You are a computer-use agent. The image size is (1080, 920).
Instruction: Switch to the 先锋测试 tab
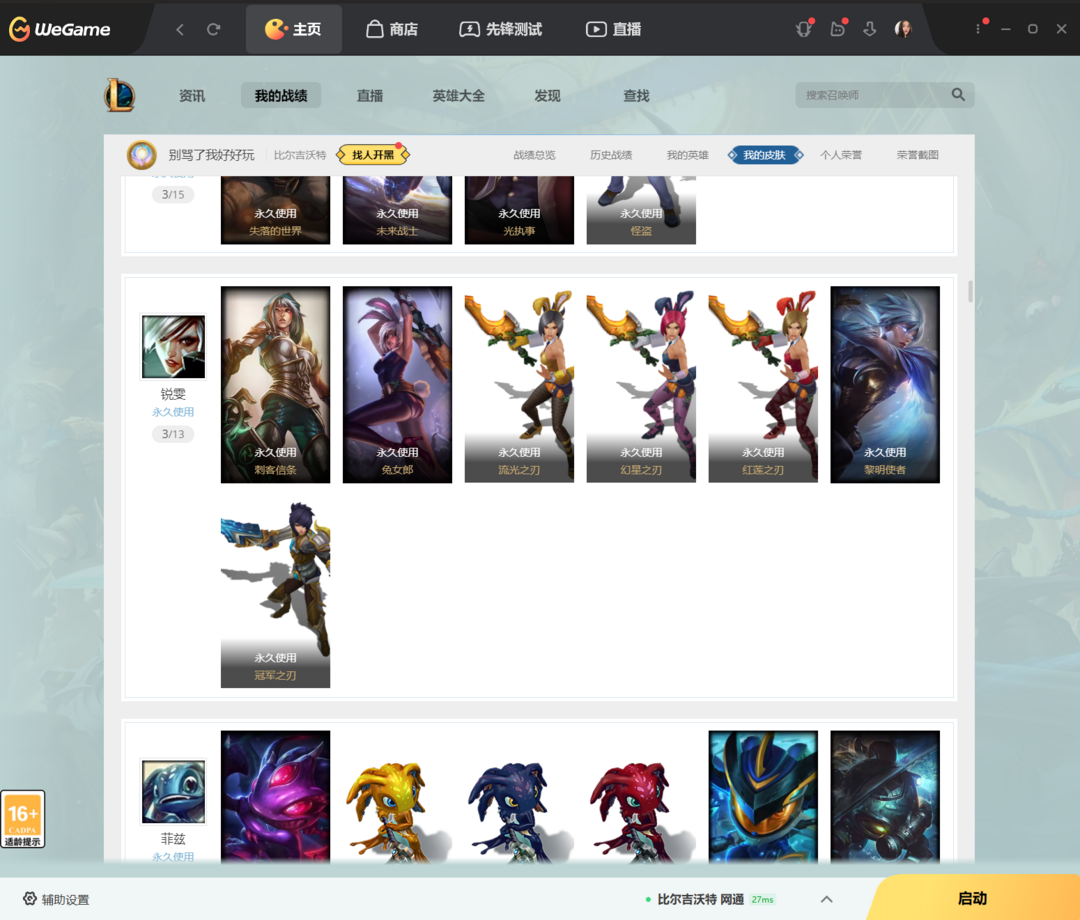(501, 29)
